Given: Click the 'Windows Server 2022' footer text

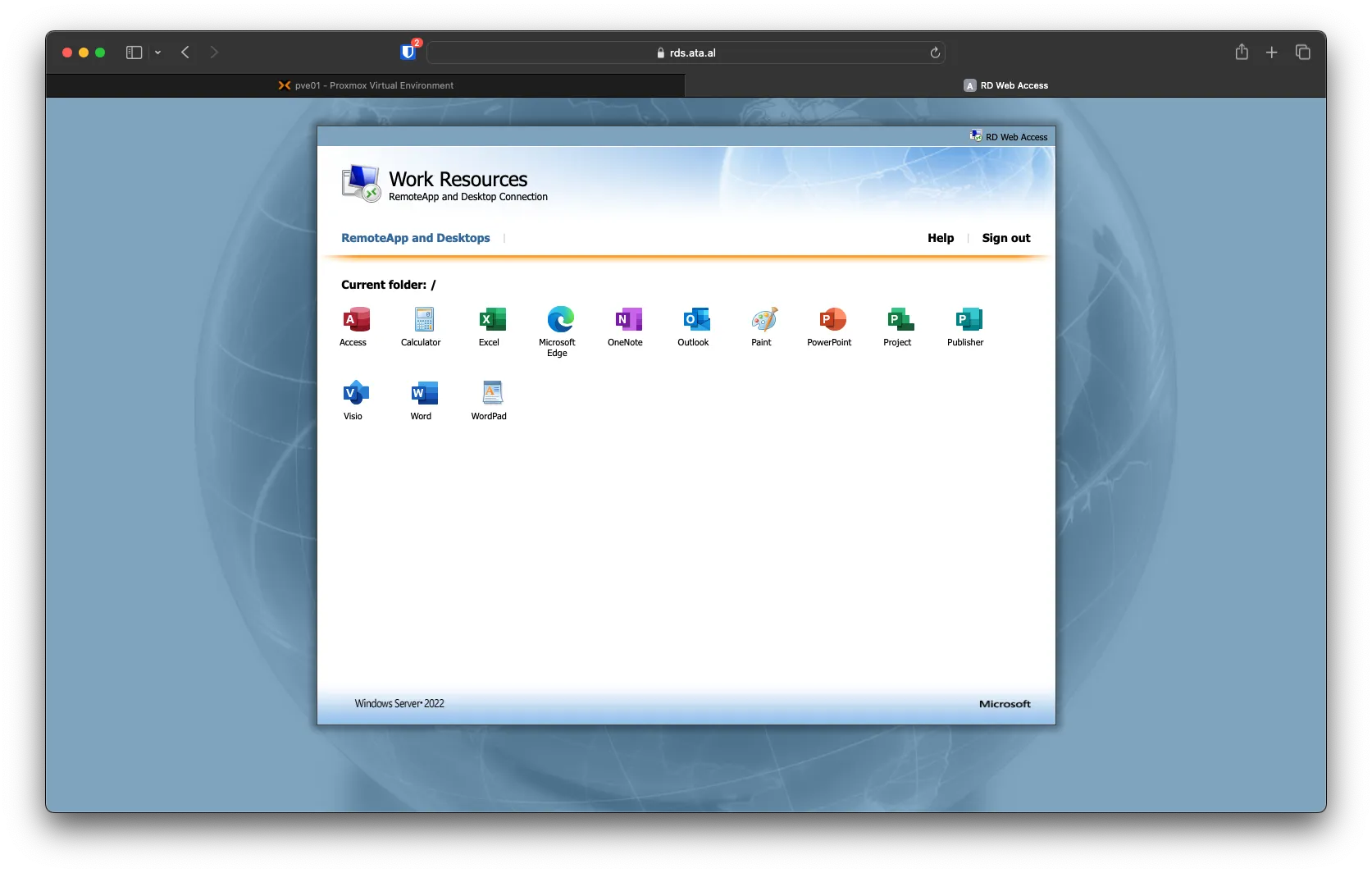Looking at the screenshot, I should pyautogui.click(x=399, y=704).
